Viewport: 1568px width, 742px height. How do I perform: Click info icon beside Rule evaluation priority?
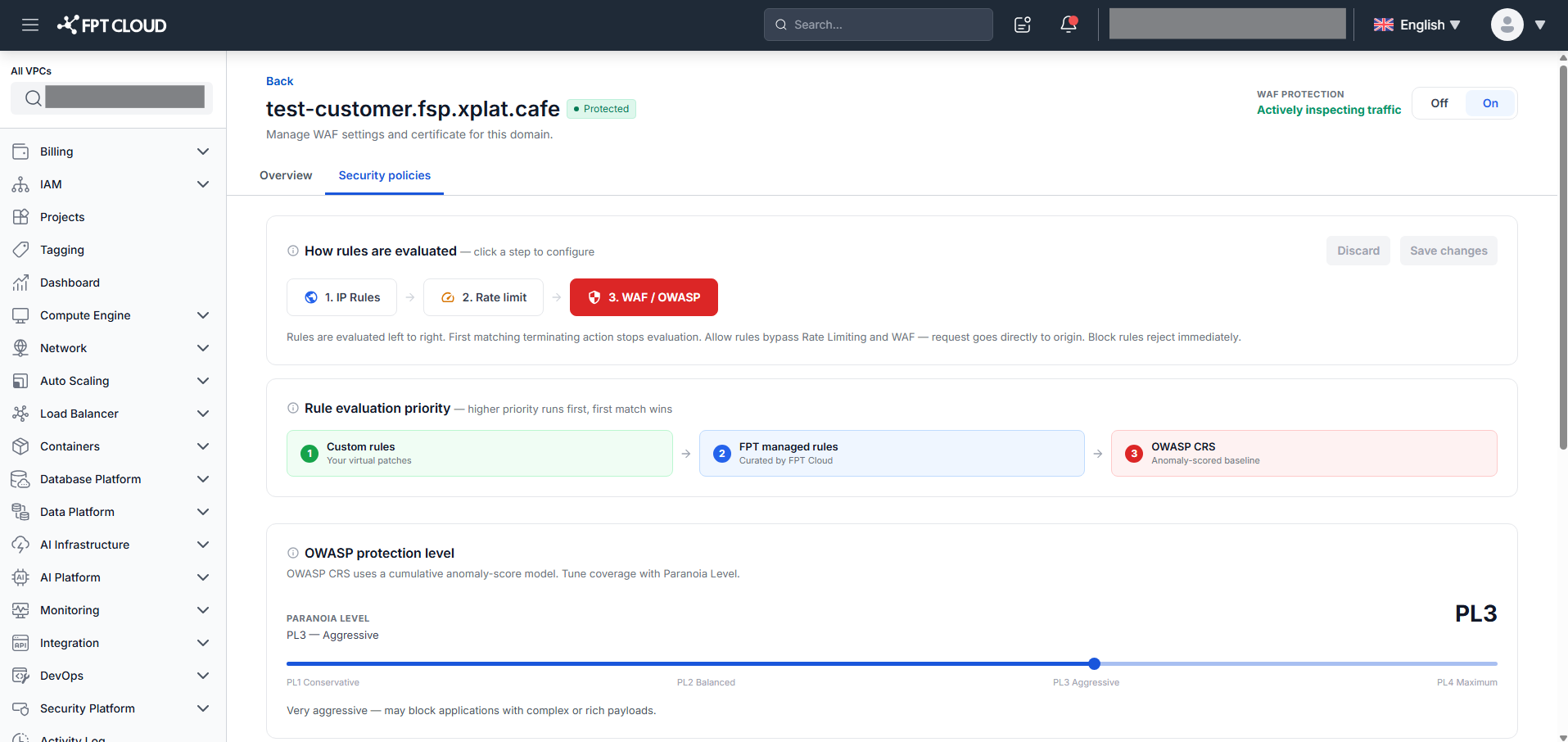(x=293, y=408)
